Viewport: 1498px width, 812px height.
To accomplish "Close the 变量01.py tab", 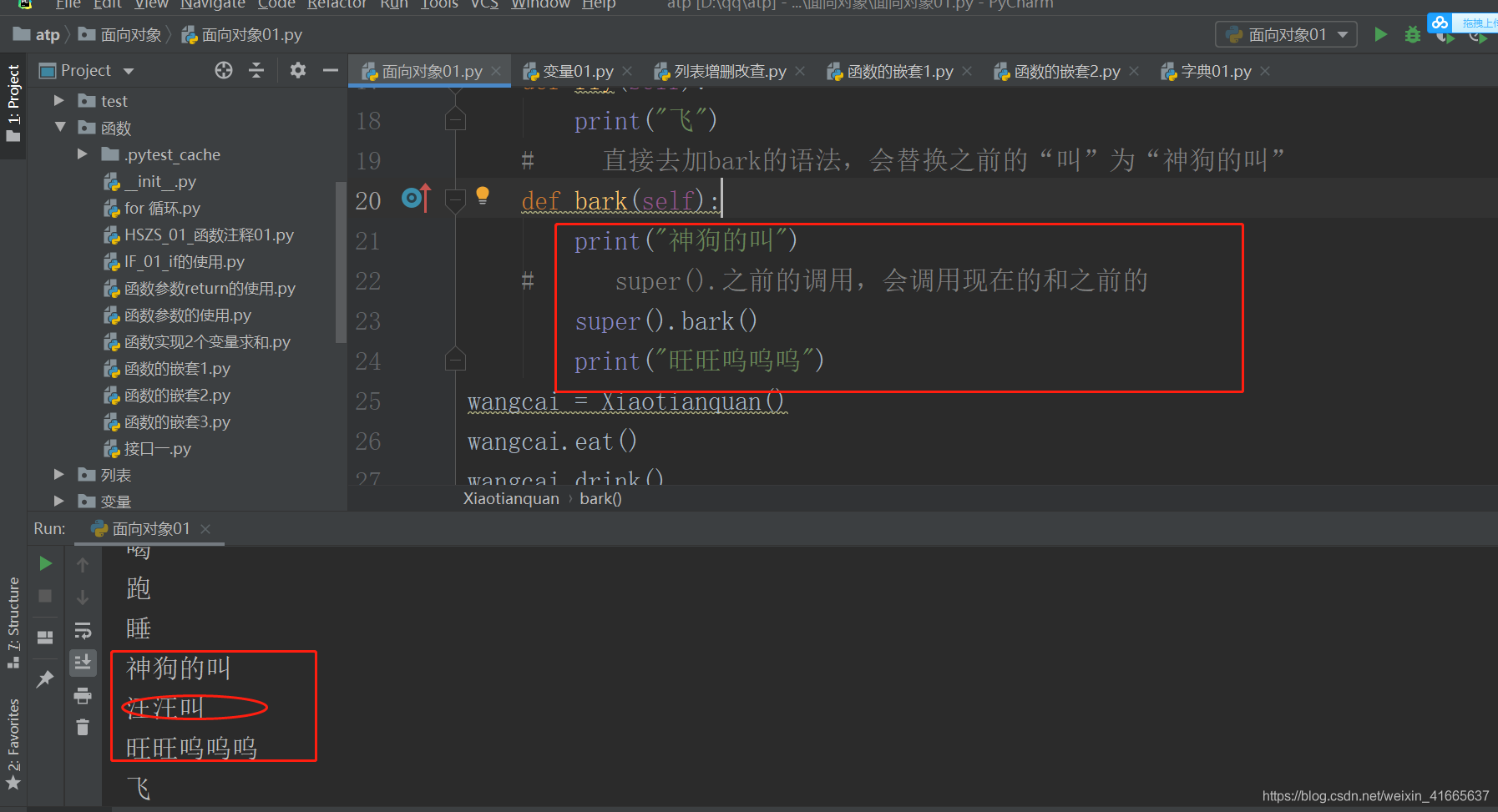I will [627, 71].
